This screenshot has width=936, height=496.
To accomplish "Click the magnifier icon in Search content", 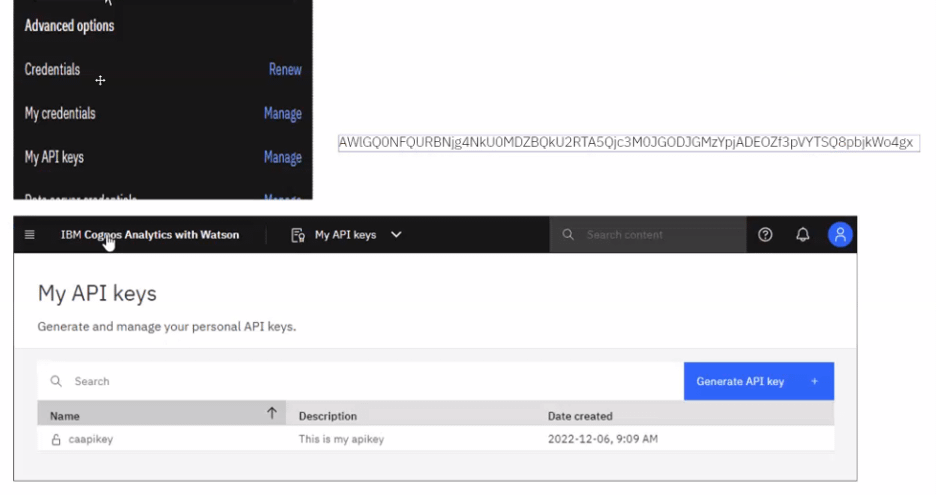I will tap(568, 235).
